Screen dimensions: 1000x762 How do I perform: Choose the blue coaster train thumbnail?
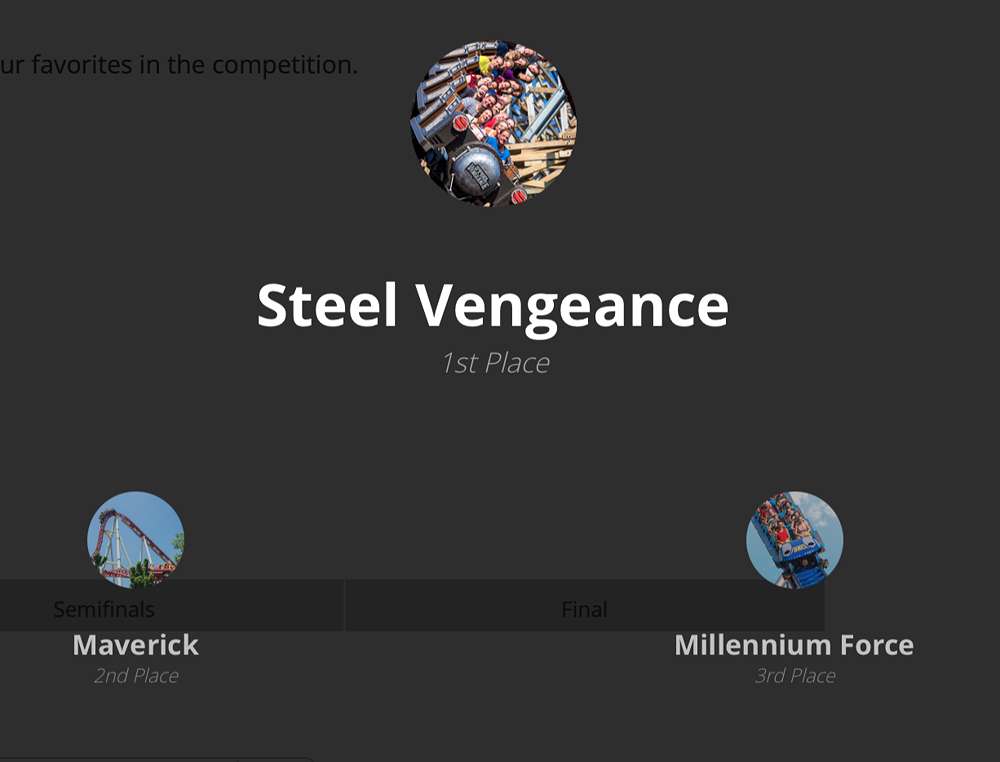point(795,539)
